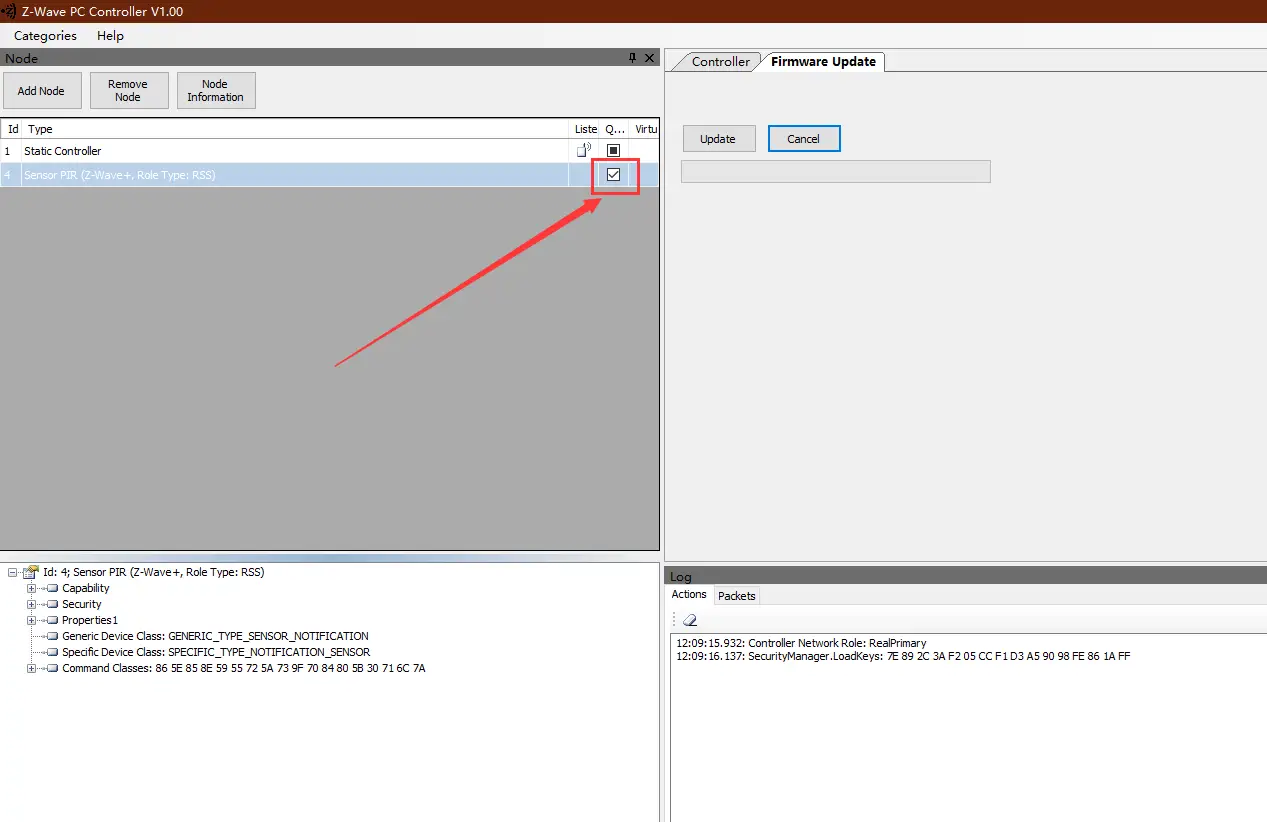Toggle checkbox in Static Controller row
The image size is (1267, 822).
point(614,151)
